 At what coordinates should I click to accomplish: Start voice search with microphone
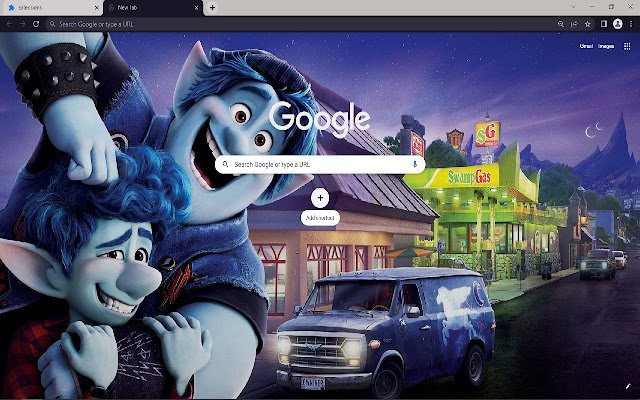(x=415, y=164)
